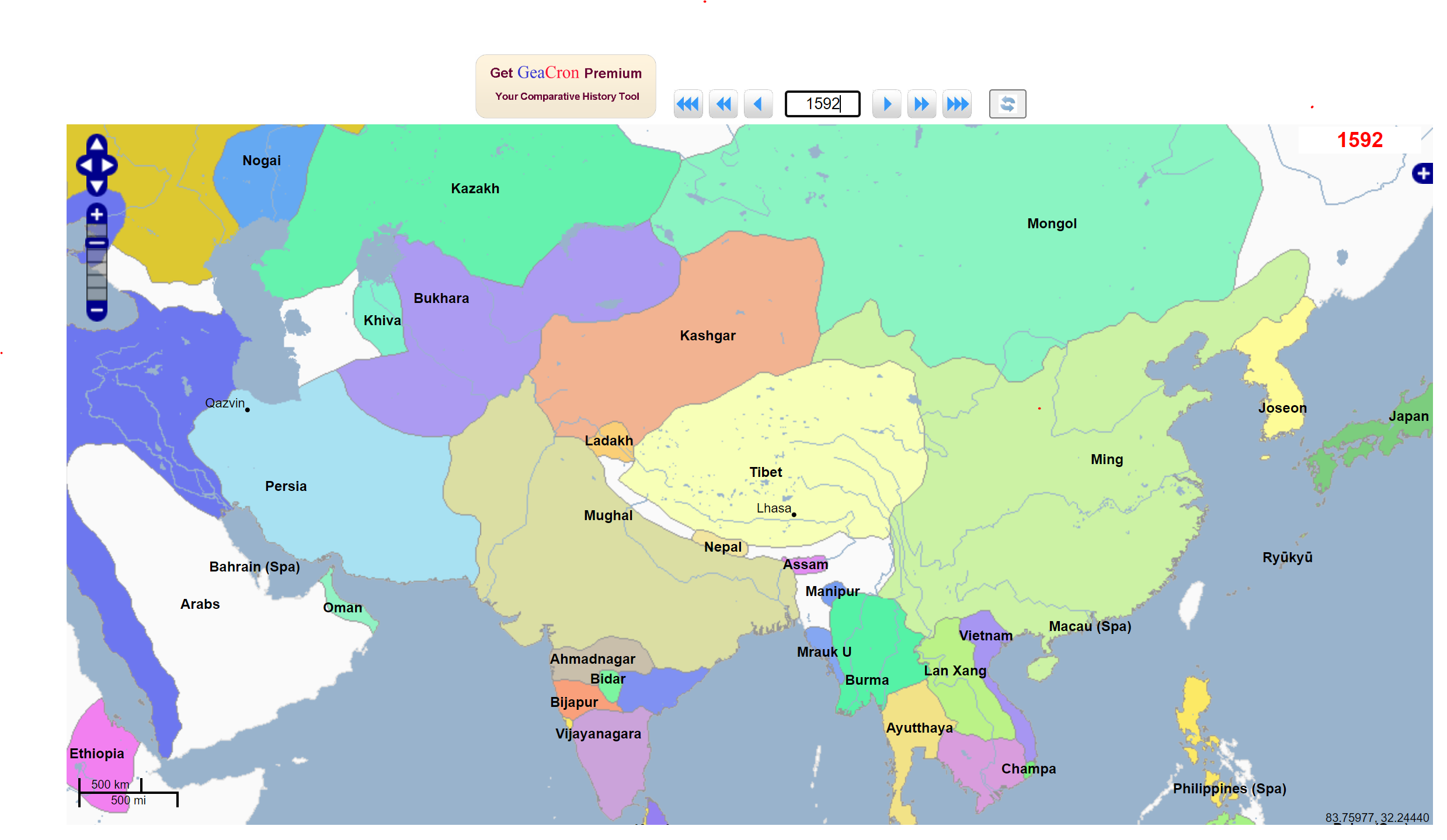Click the zoom slider handle on zoom bar
Viewport: 1447px width, 840px height.
point(97,242)
